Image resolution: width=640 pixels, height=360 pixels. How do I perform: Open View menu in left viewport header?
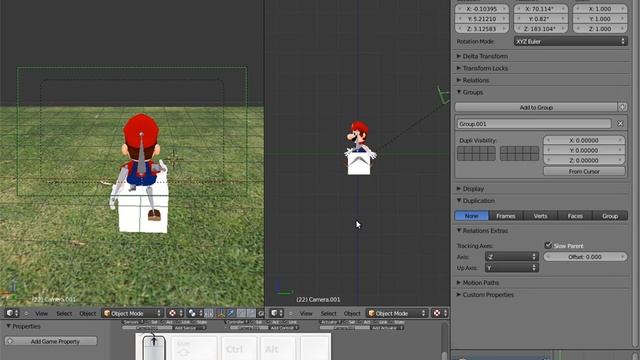pyautogui.click(x=41, y=313)
